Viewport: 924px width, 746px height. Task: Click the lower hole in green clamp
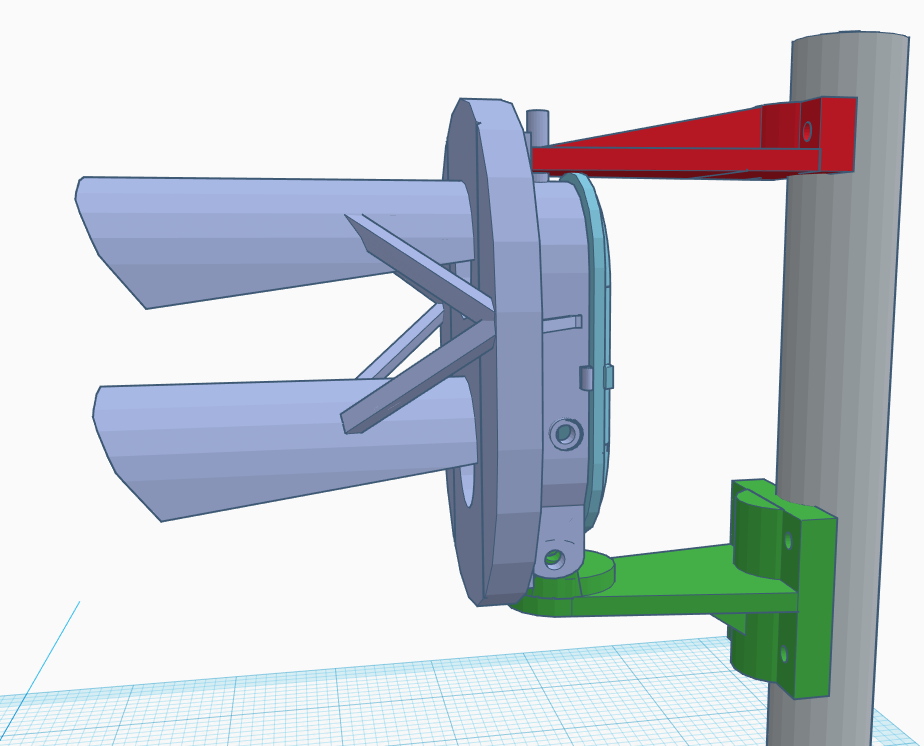[x=783, y=655]
